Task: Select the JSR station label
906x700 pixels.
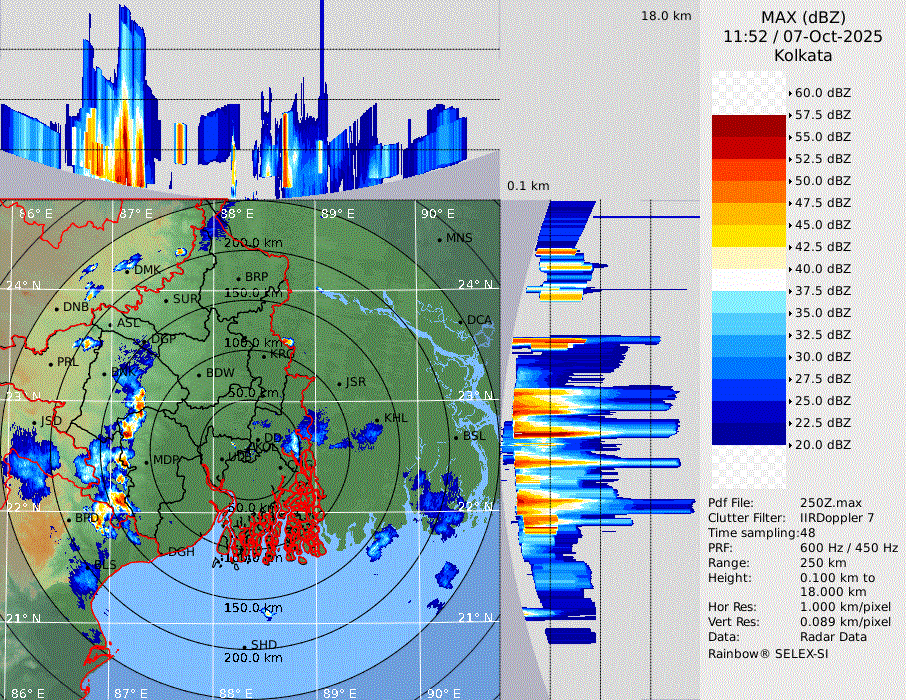Action: pos(356,382)
